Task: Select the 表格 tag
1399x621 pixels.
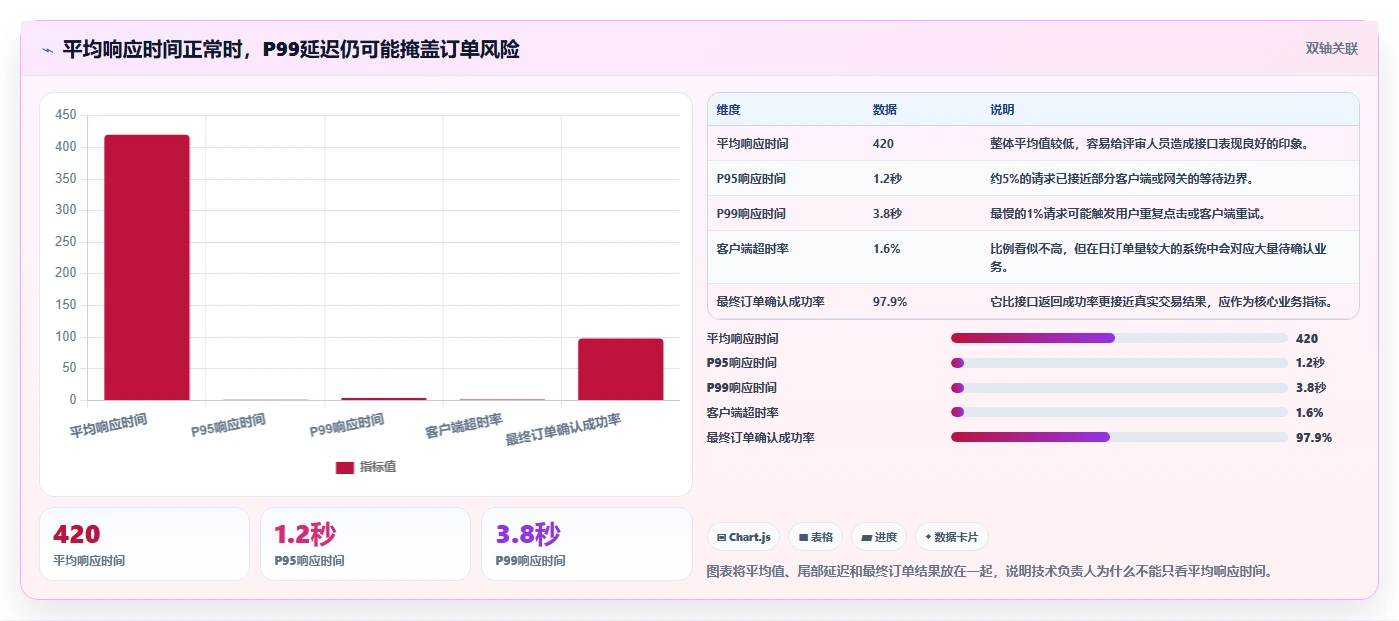Action: point(815,537)
